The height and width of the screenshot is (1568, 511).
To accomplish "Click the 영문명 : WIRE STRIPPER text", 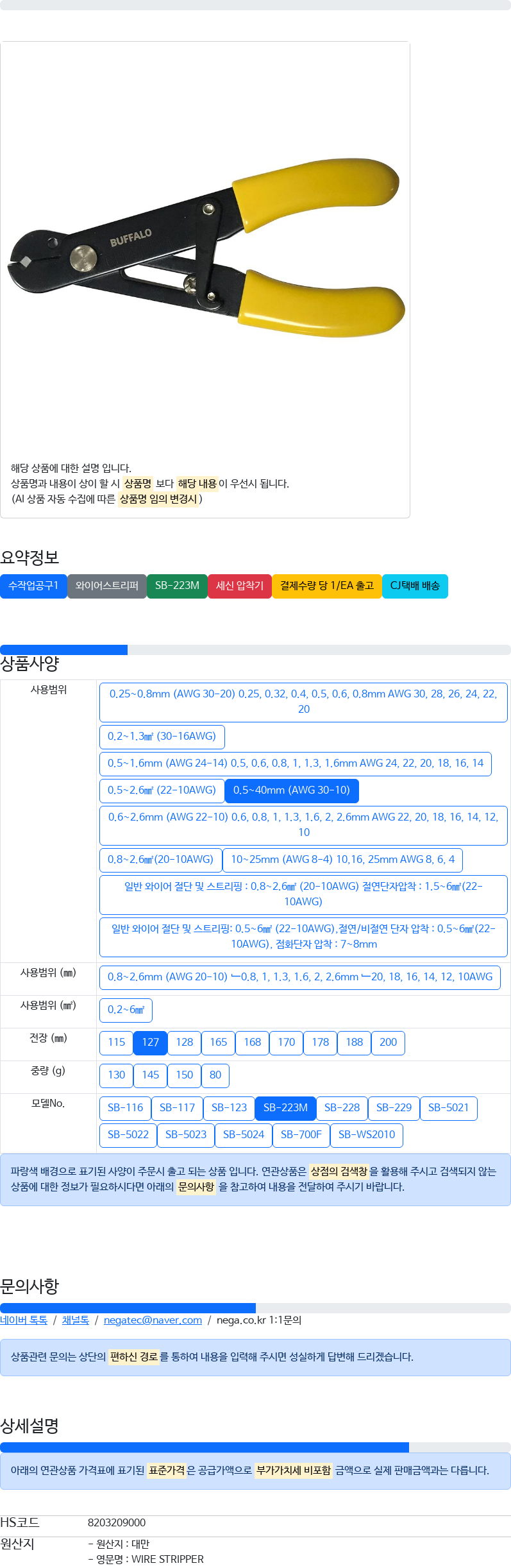I will 146,1560.
